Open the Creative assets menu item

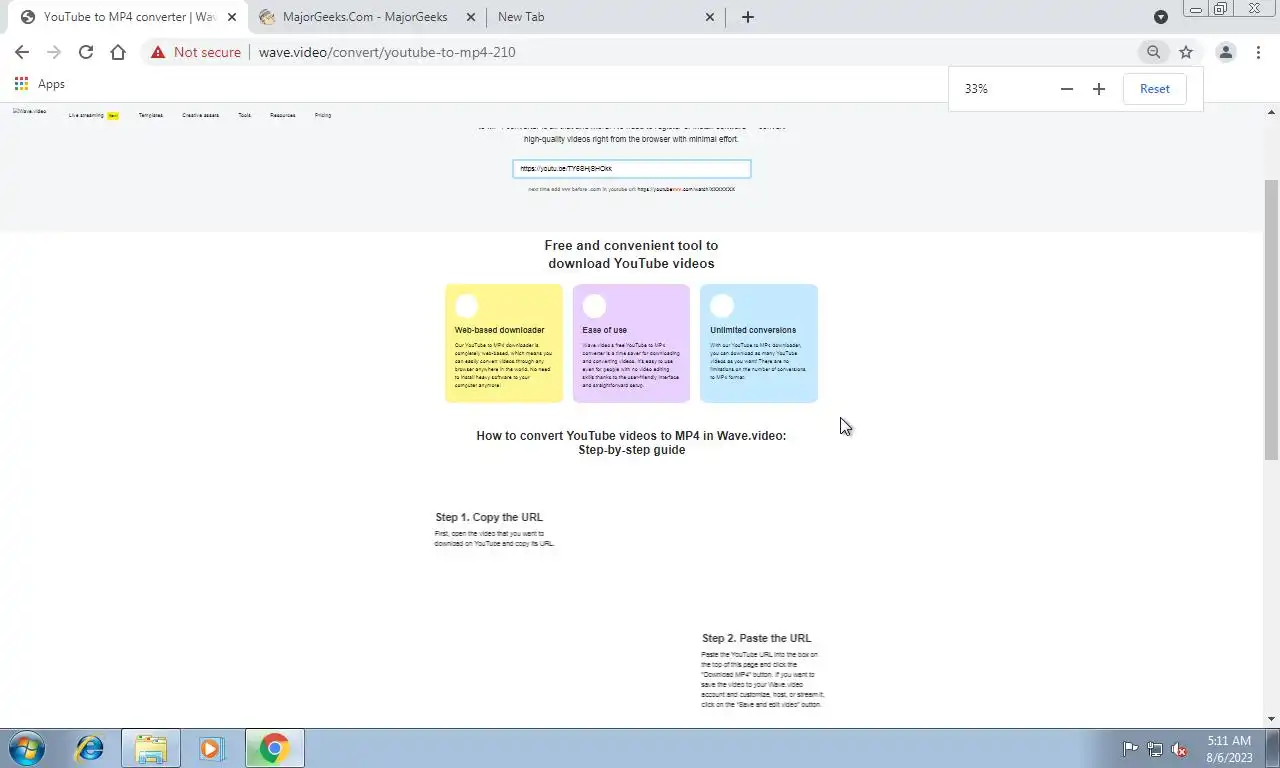click(x=200, y=115)
